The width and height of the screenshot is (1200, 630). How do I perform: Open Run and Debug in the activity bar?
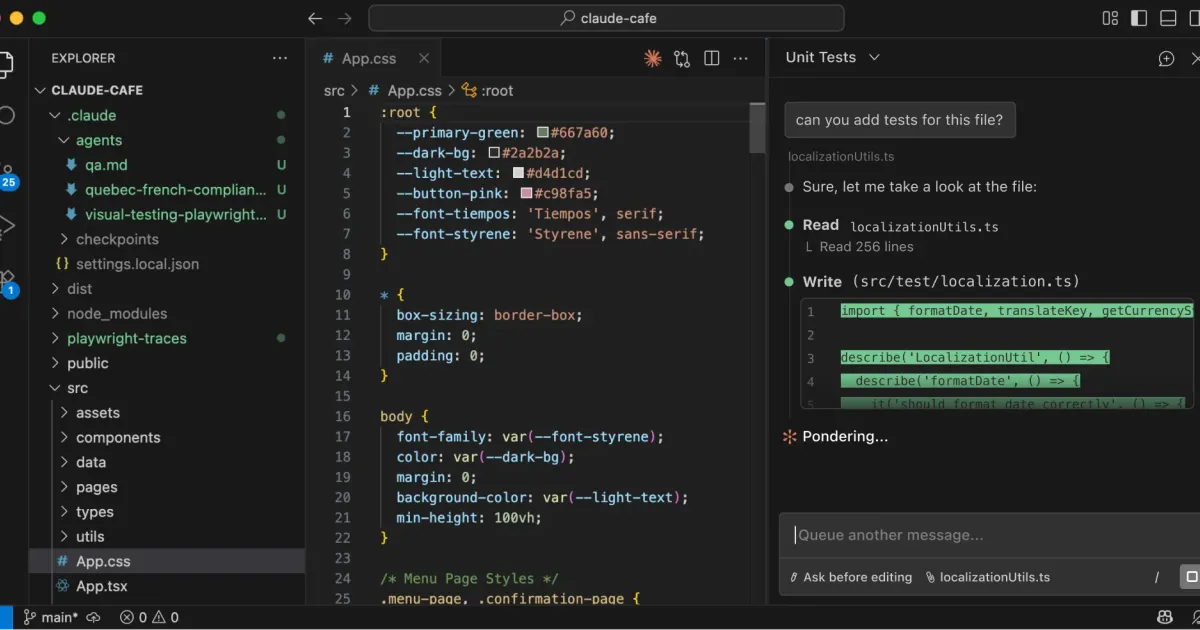coord(6,226)
